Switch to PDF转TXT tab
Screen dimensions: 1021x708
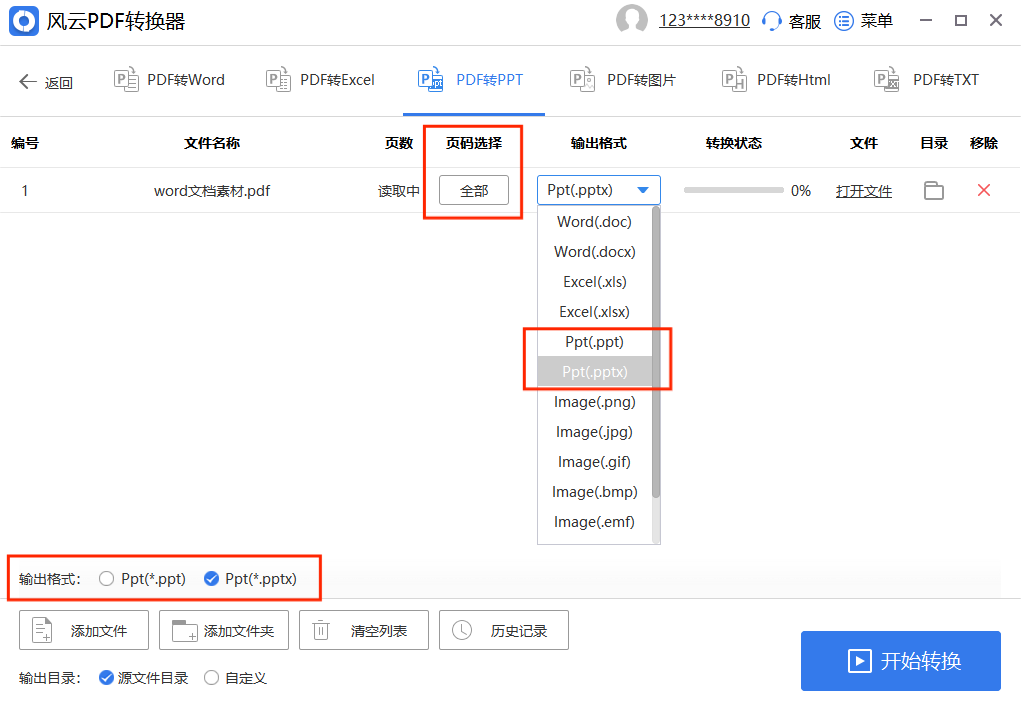945,80
